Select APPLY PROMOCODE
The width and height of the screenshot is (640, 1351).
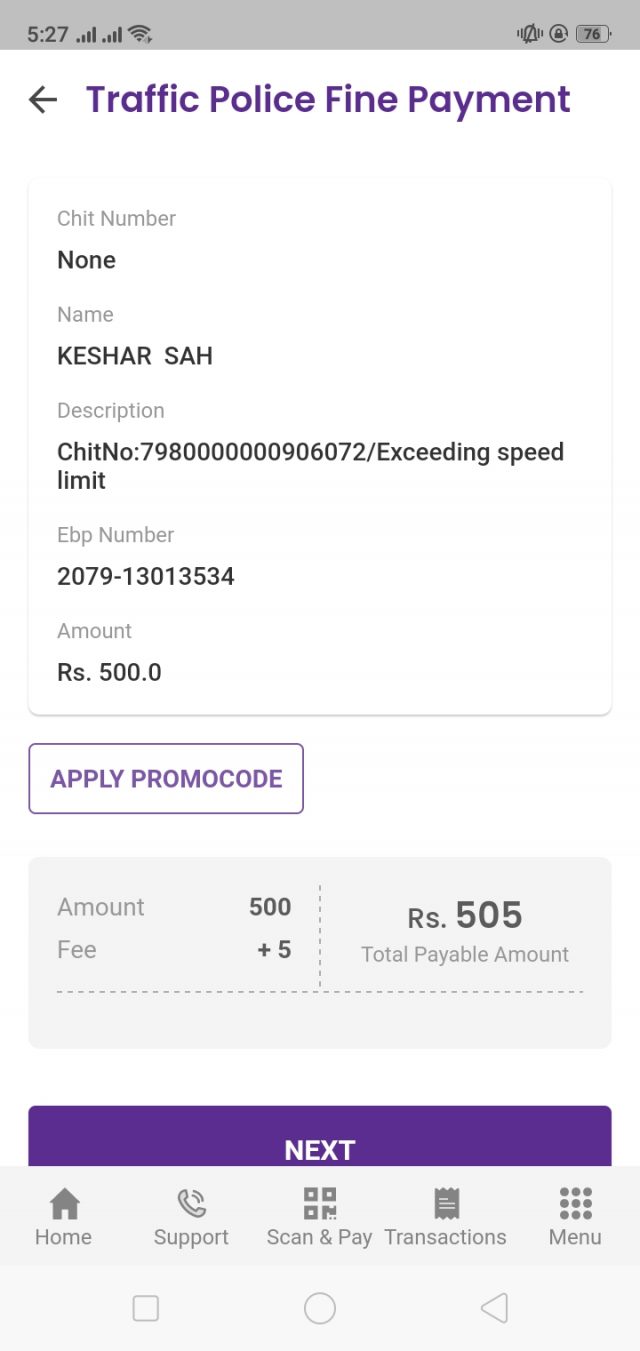[165, 778]
